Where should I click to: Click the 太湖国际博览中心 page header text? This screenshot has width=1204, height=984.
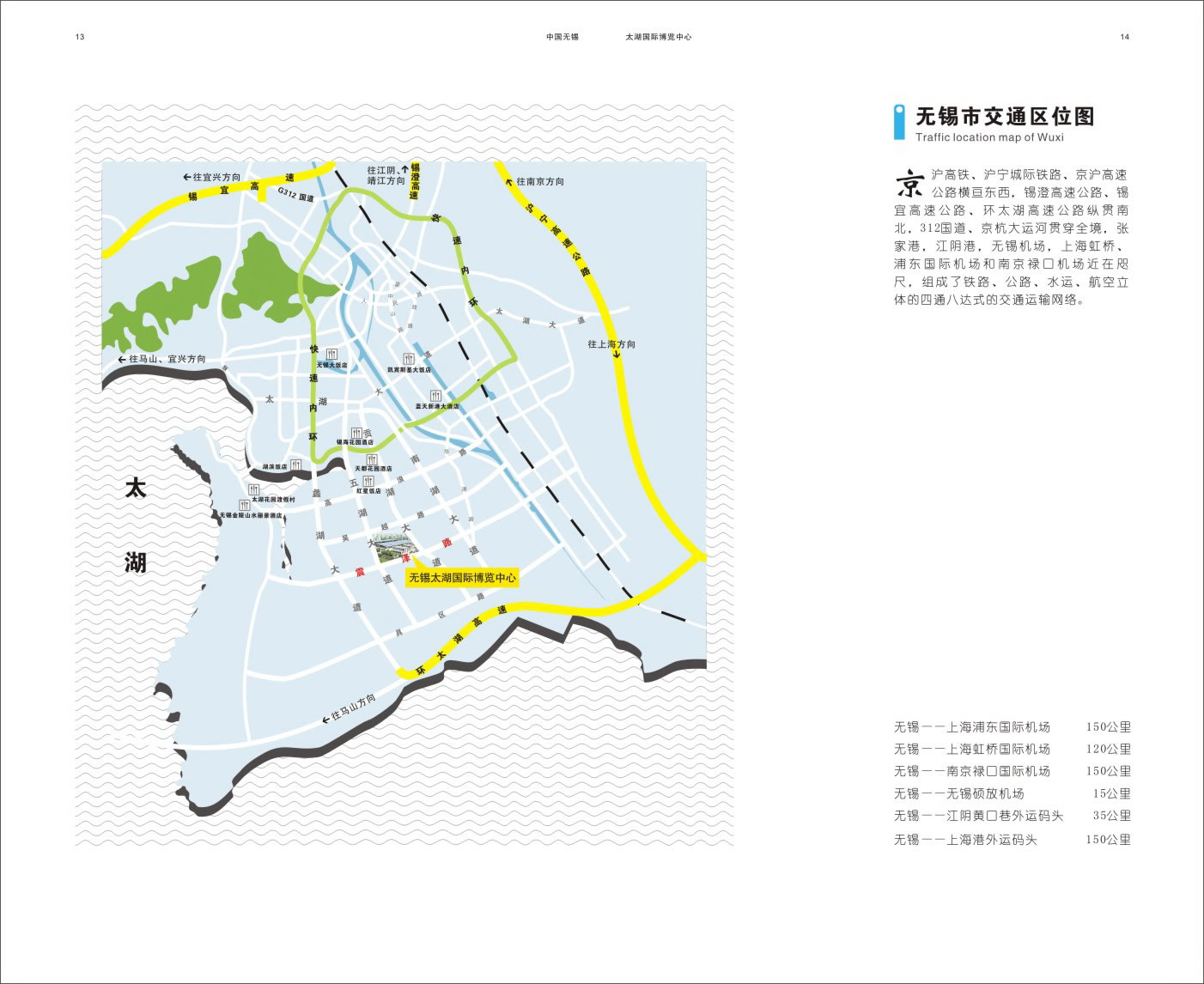(x=659, y=37)
